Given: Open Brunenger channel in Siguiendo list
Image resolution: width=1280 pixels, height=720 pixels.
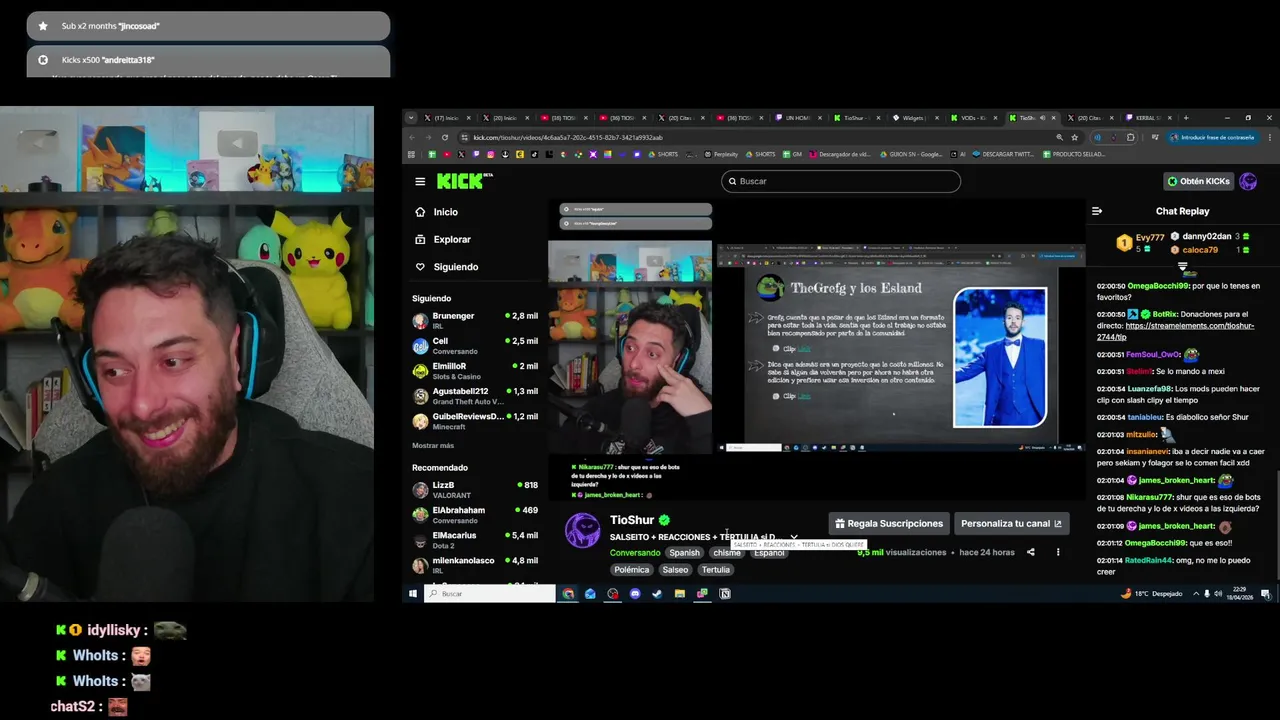Looking at the screenshot, I should [475, 320].
